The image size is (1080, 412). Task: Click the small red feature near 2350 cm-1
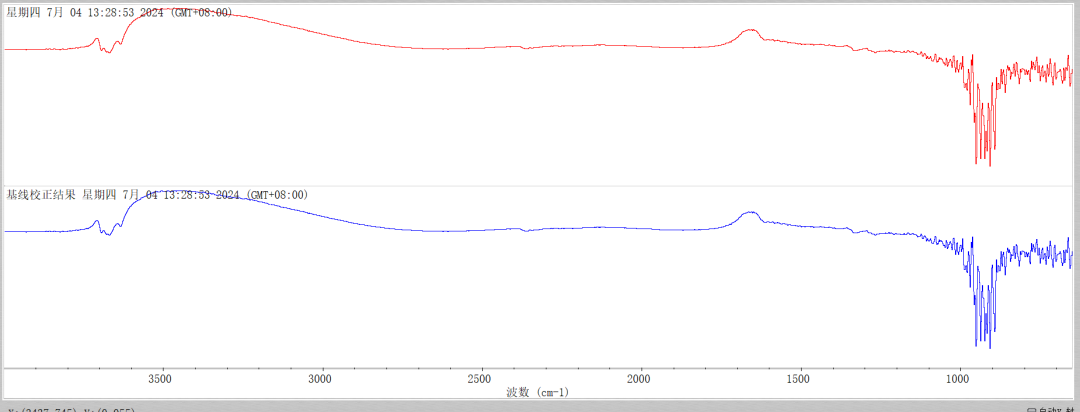tap(524, 47)
